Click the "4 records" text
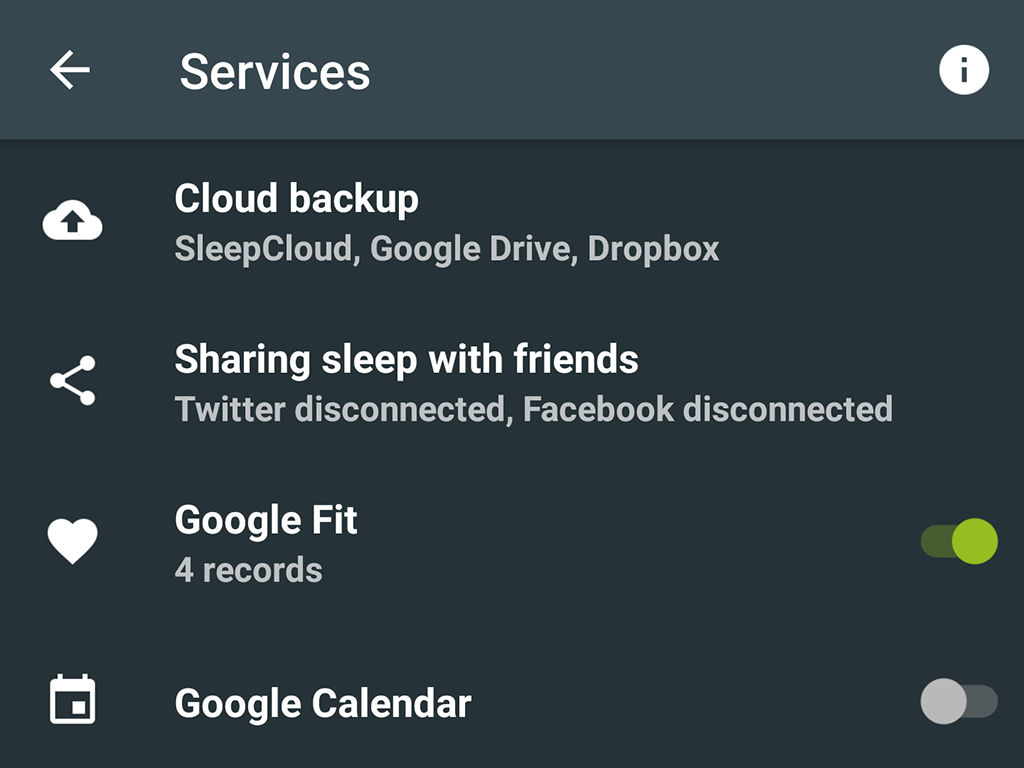Screen dimensions: 1024x768 tap(248, 571)
